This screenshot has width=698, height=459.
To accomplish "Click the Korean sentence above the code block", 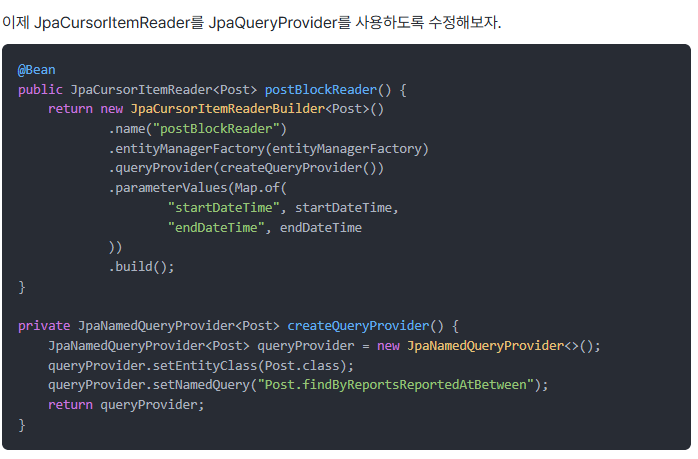I will pos(252,22).
